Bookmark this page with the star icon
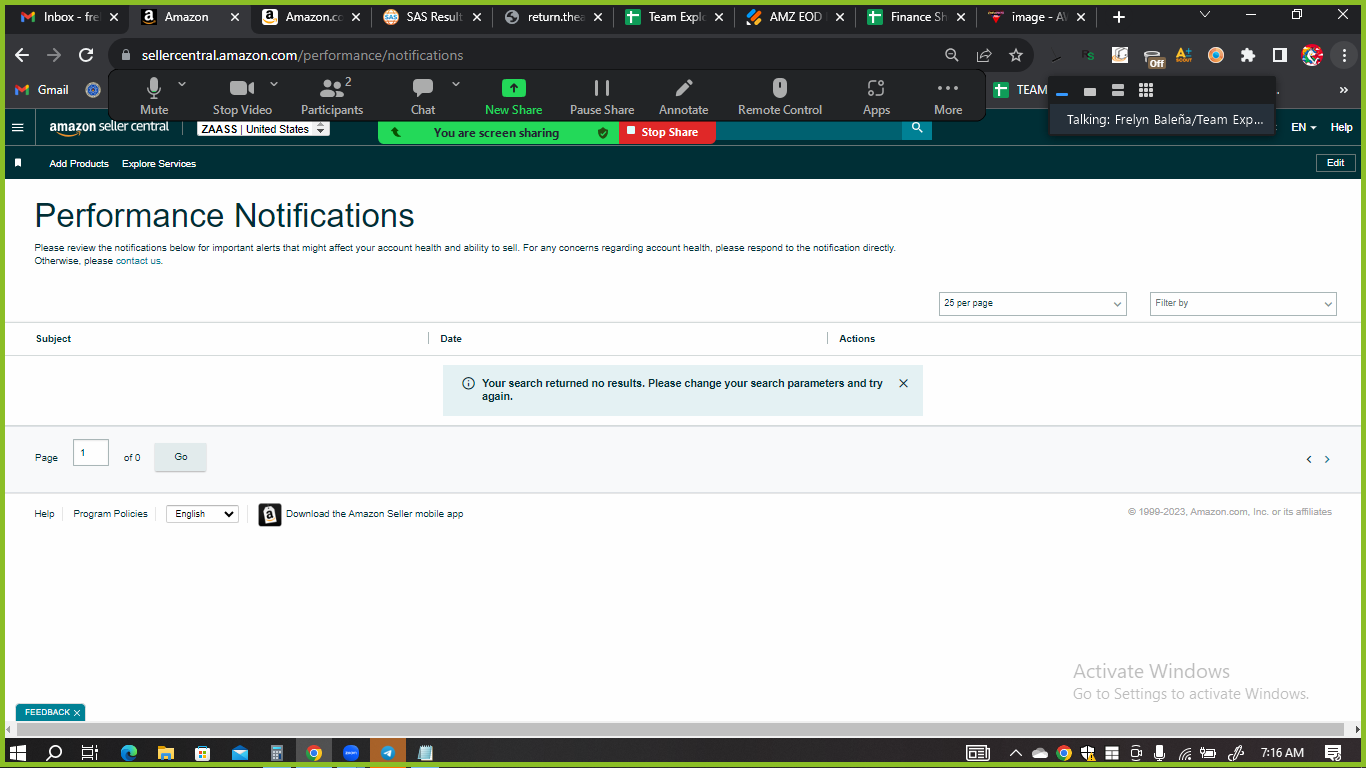The height and width of the screenshot is (768, 1366). point(1016,55)
